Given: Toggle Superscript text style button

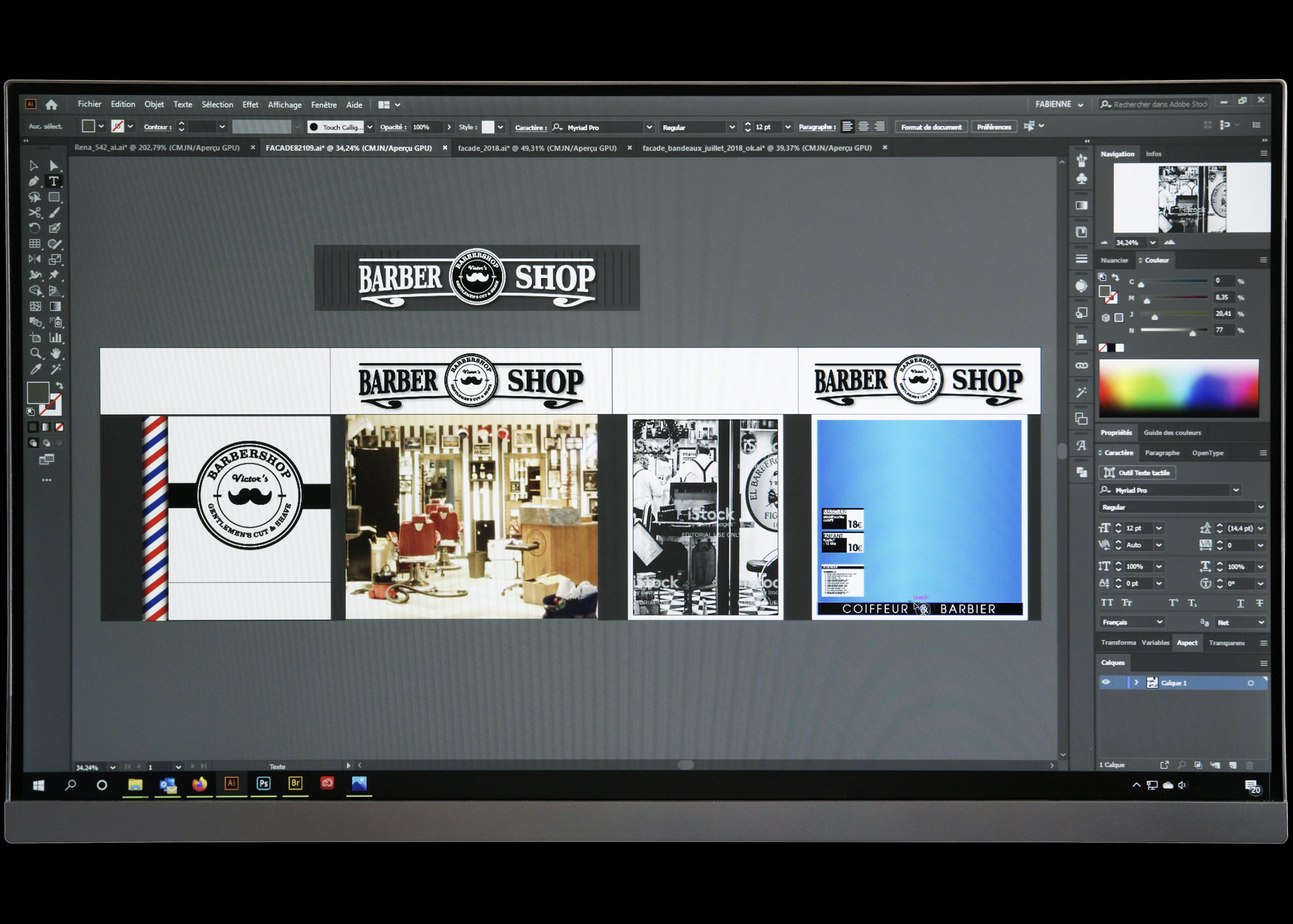Looking at the screenshot, I should click(x=1173, y=603).
